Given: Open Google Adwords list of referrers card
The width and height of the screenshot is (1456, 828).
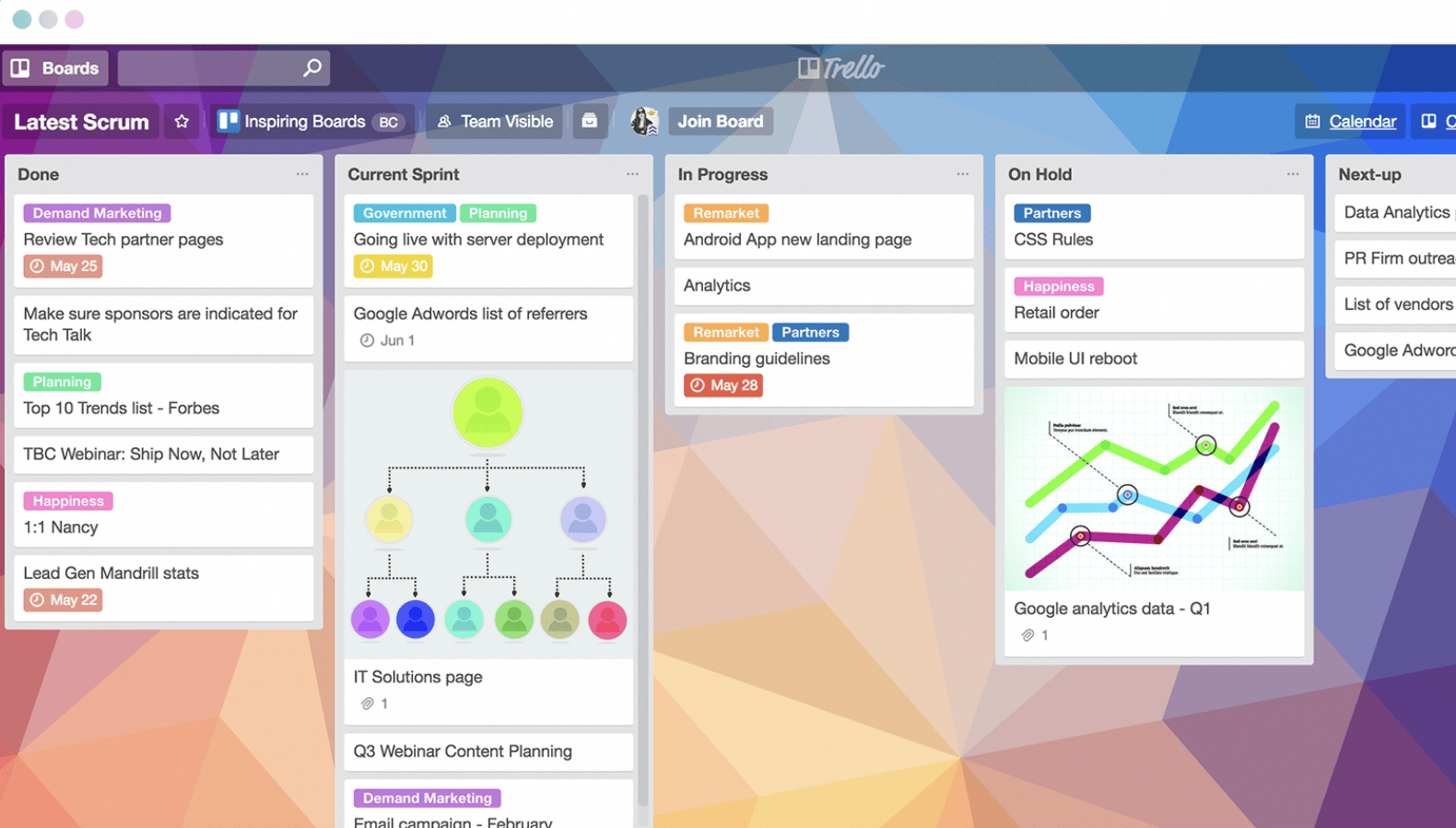Looking at the screenshot, I should (x=488, y=328).
